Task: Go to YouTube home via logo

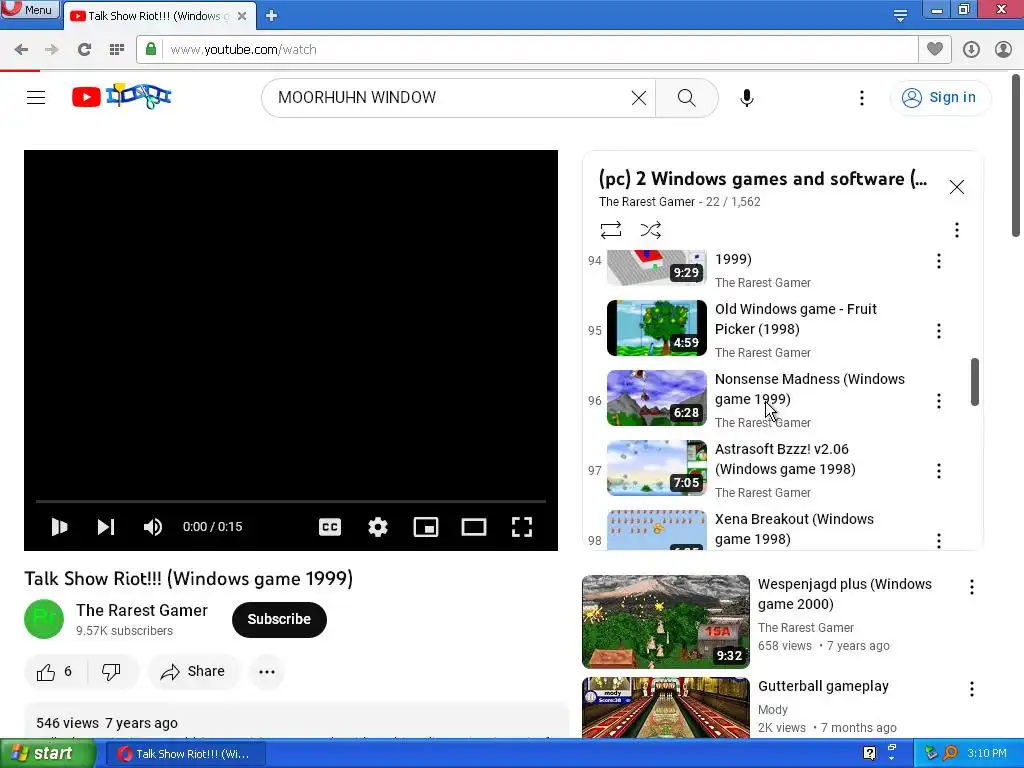Action: 121,97
